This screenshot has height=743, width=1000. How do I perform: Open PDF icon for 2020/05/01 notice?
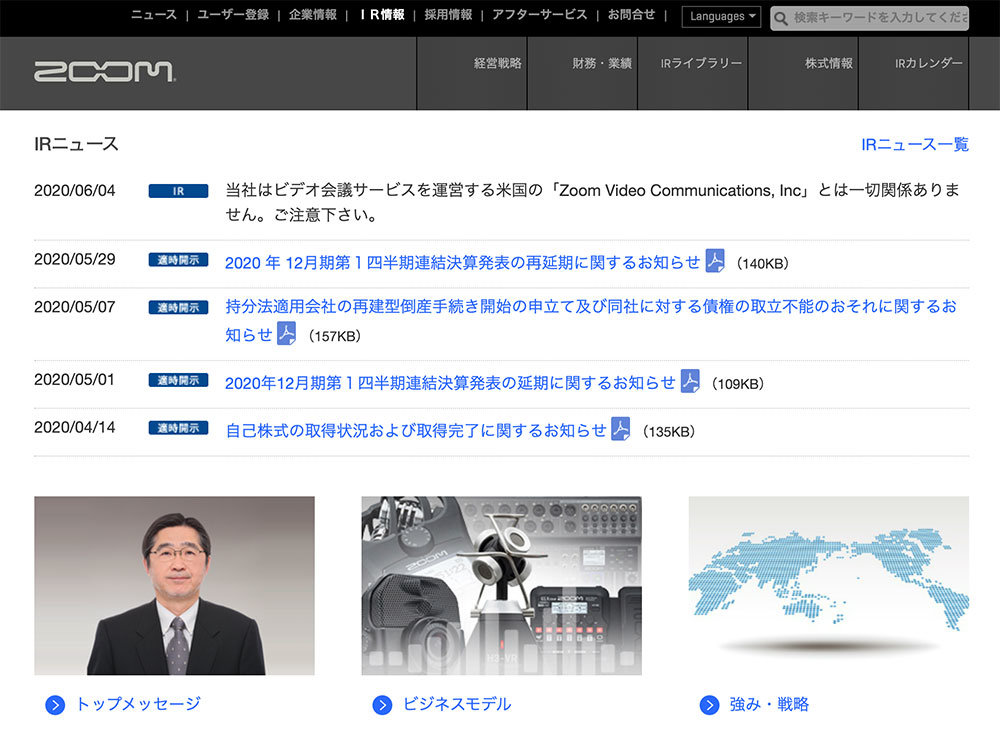(x=690, y=381)
